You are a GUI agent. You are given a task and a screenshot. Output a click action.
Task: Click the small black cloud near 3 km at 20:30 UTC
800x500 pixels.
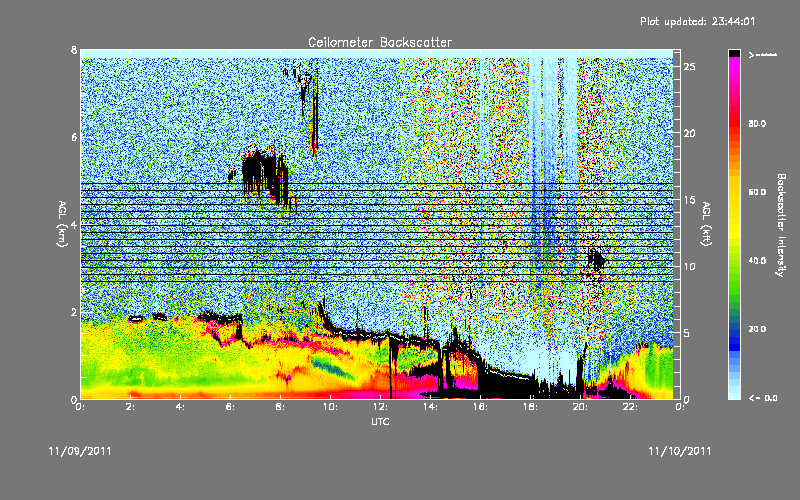[596, 259]
